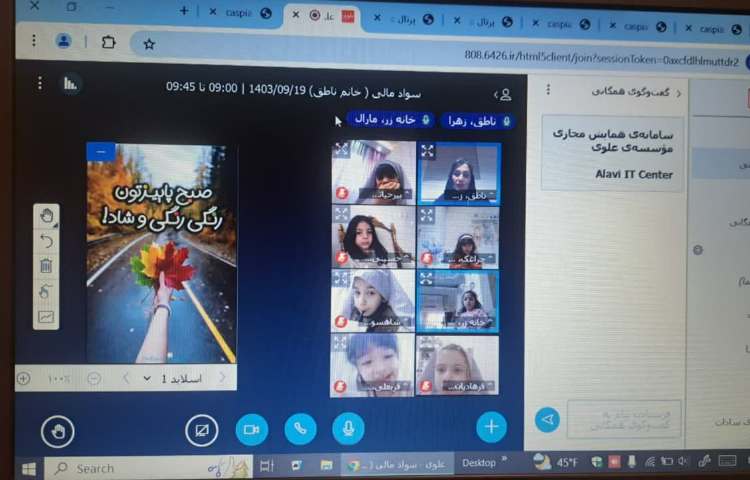Make the شاهسو webcam fullscreen
Image resolution: width=750 pixels, height=480 pixels.
click(340, 279)
